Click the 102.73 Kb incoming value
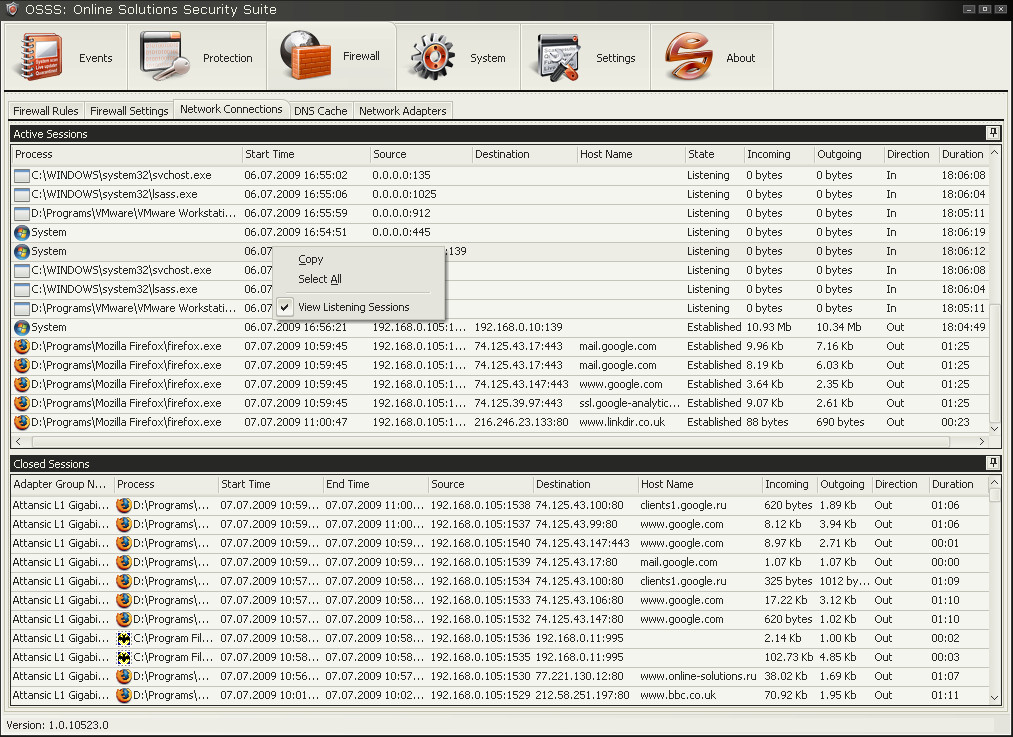This screenshot has width=1013, height=737. tap(788, 658)
